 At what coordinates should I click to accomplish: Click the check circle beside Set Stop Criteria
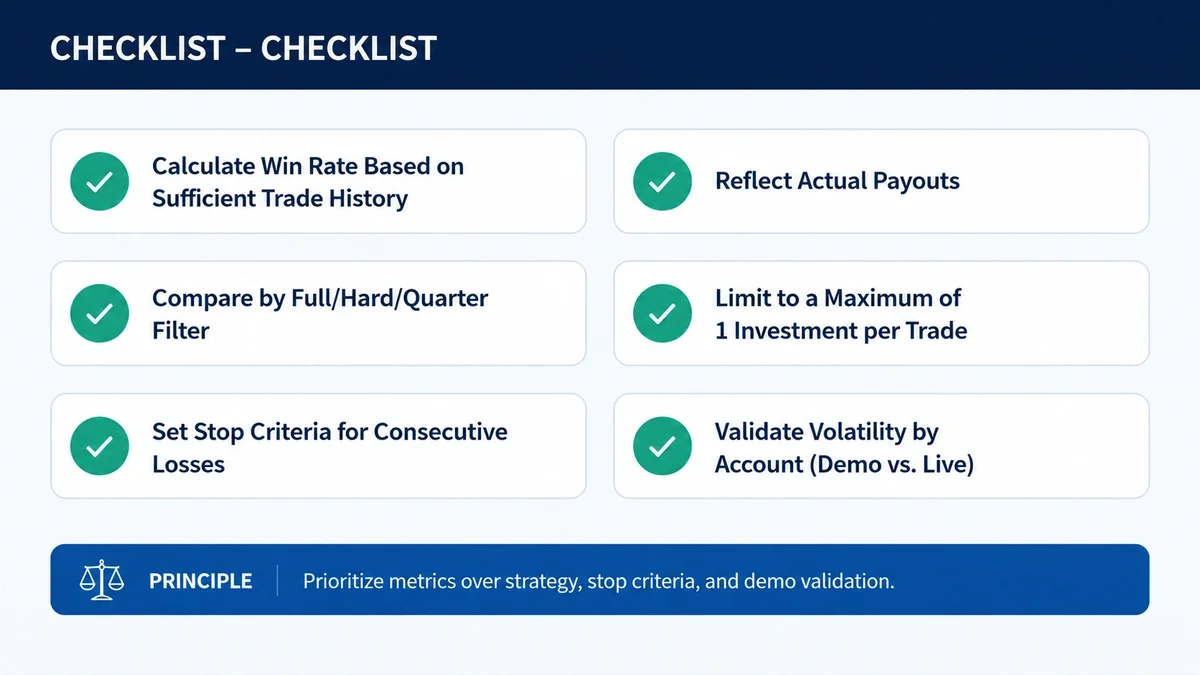point(99,446)
